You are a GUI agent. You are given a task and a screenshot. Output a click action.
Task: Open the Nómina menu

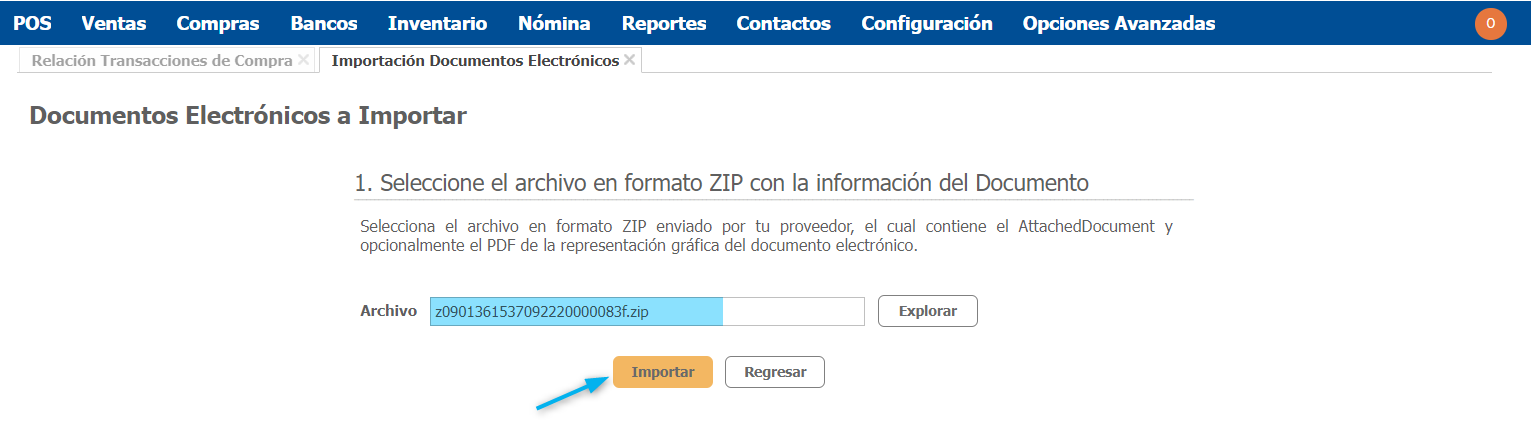click(554, 23)
